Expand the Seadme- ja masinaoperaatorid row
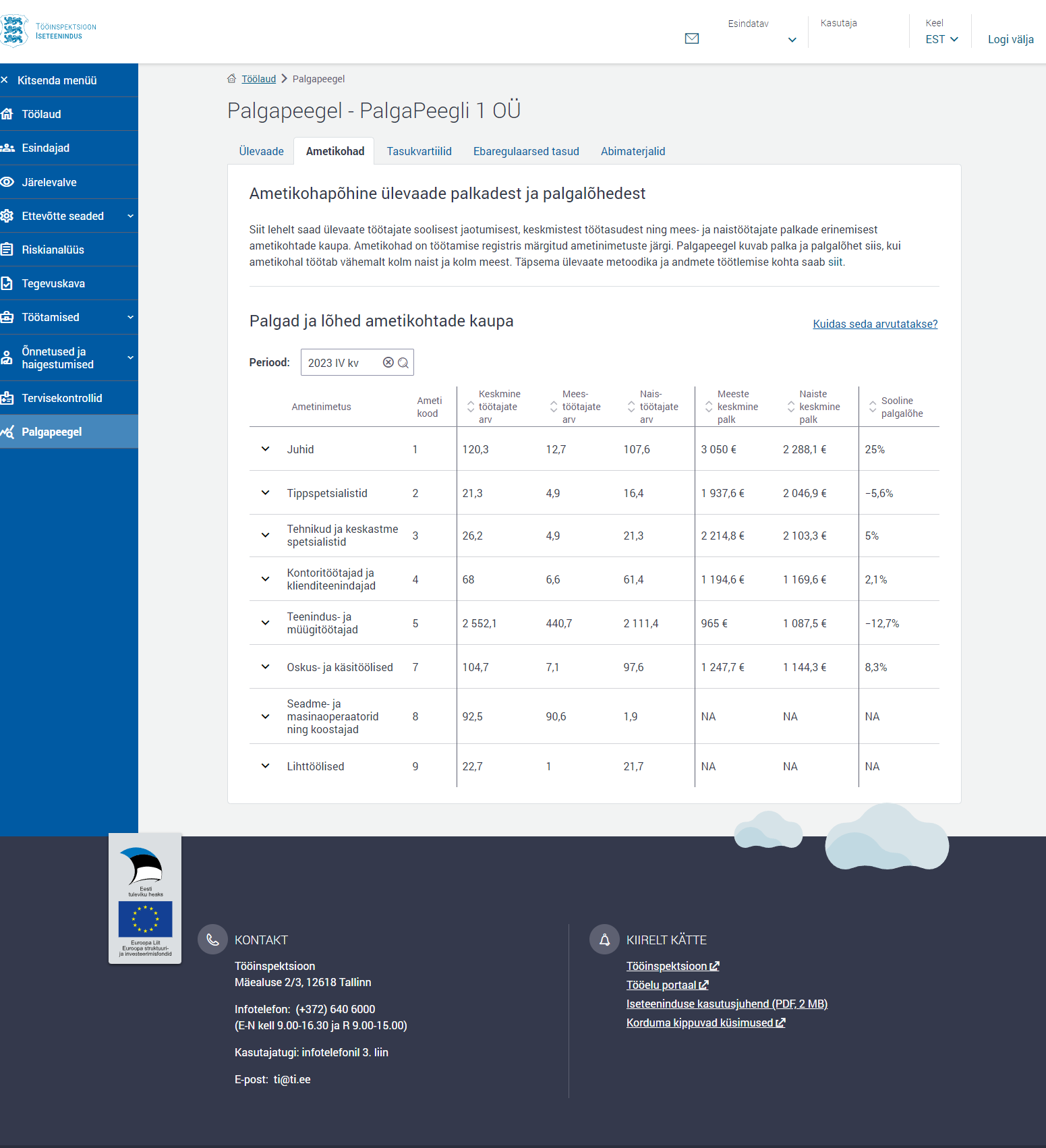1046x1148 pixels. coord(266,716)
